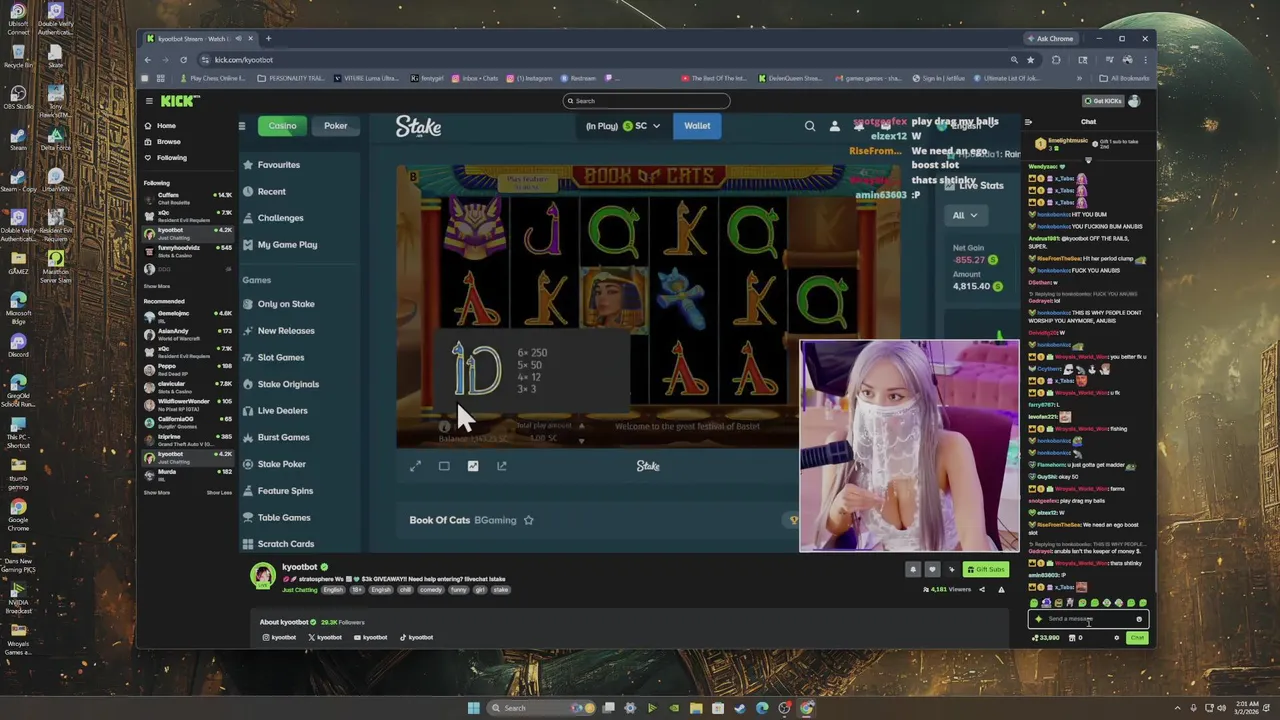Click the Wallet button
The width and height of the screenshot is (1280, 720).
(x=697, y=126)
